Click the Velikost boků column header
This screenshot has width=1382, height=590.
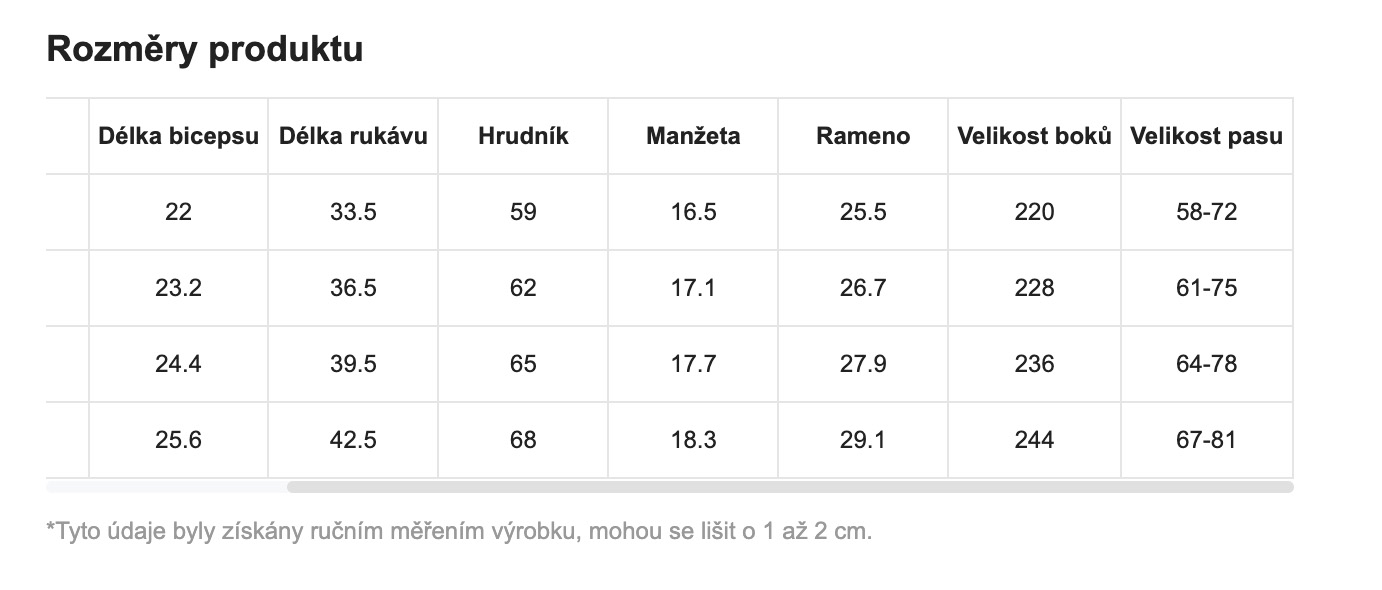pyautogui.click(x=1034, y=136)
